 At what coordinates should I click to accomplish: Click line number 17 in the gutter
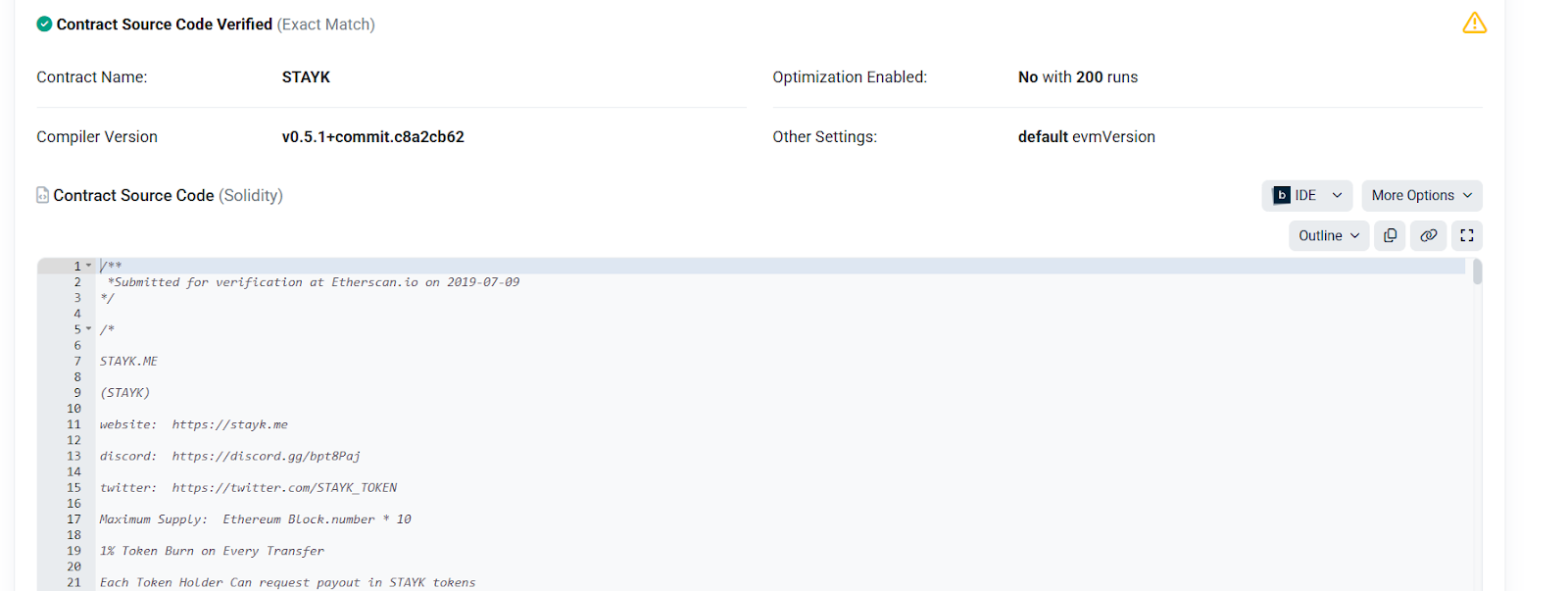tap(73, 519)
